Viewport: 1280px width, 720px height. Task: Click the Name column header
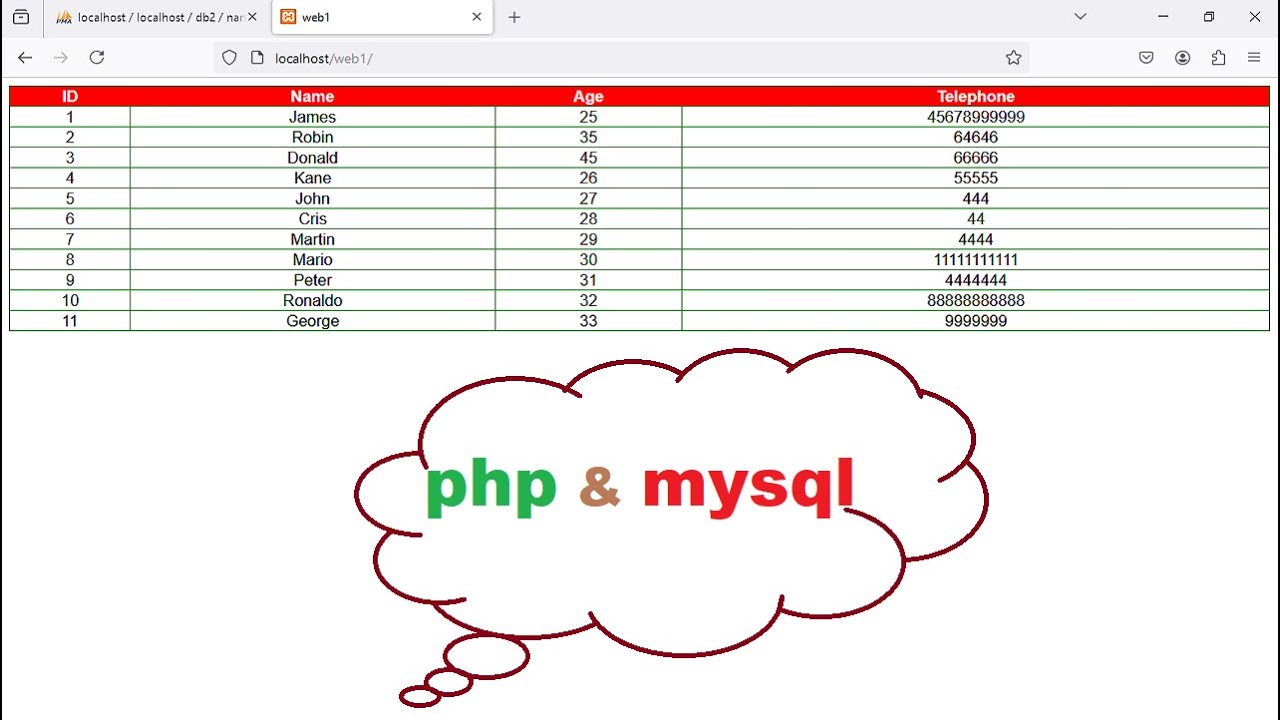point(312,97)
